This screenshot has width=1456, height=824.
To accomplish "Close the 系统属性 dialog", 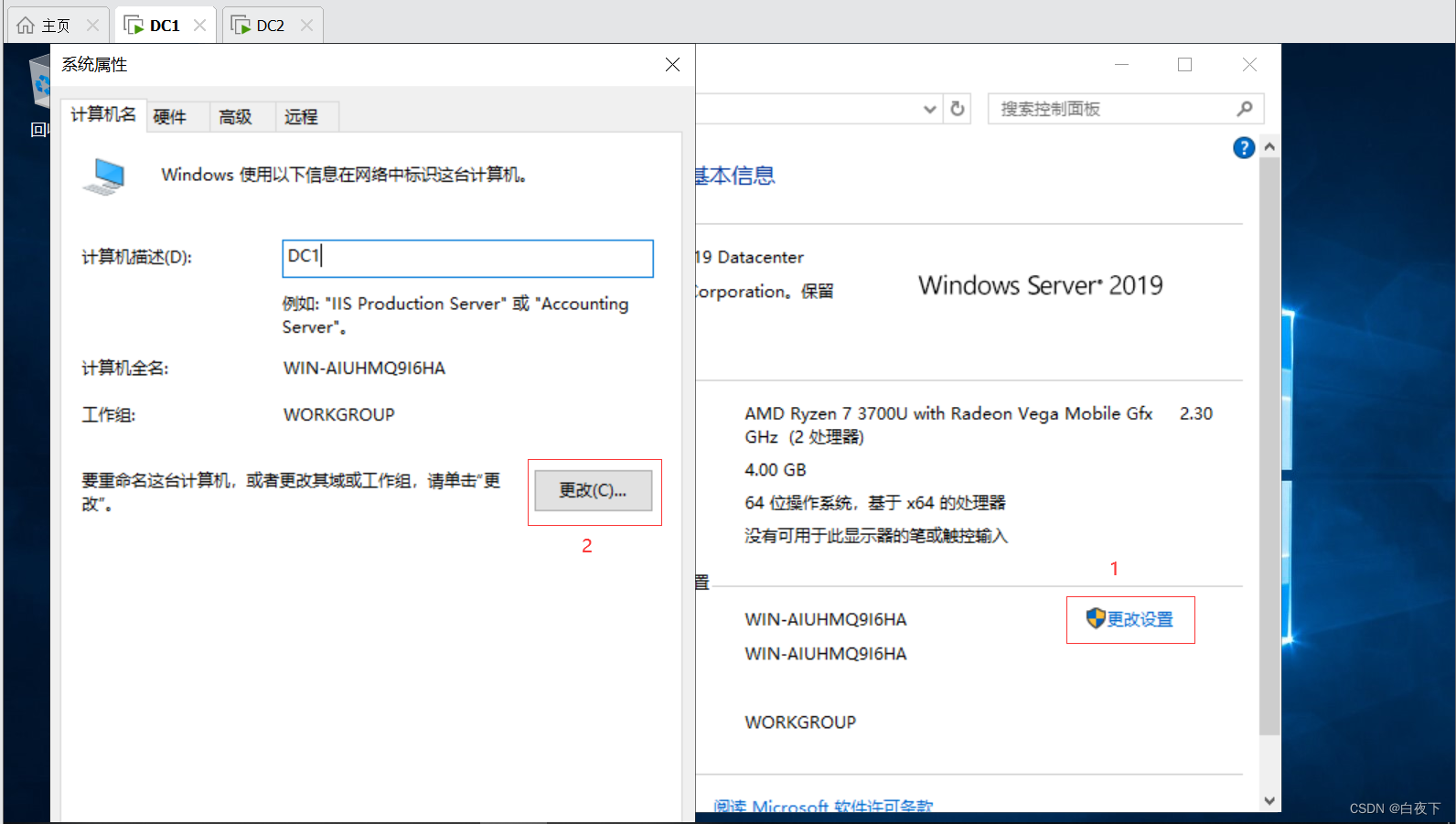I will pos(672,64).
